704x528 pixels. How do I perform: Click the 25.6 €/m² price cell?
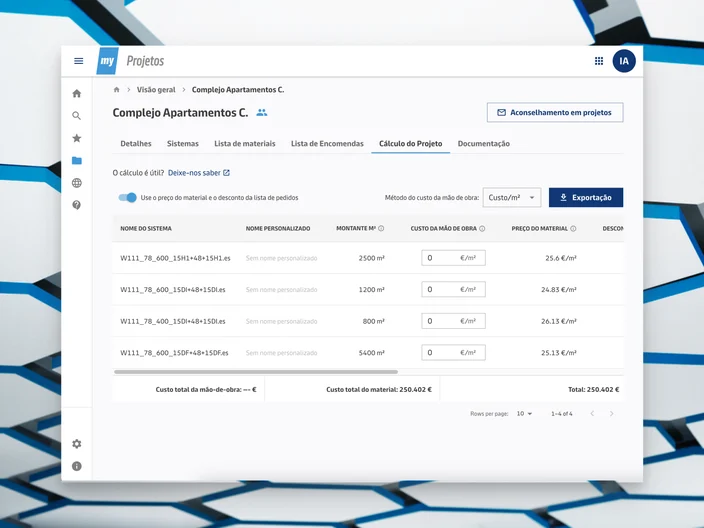tap(561, 258)
